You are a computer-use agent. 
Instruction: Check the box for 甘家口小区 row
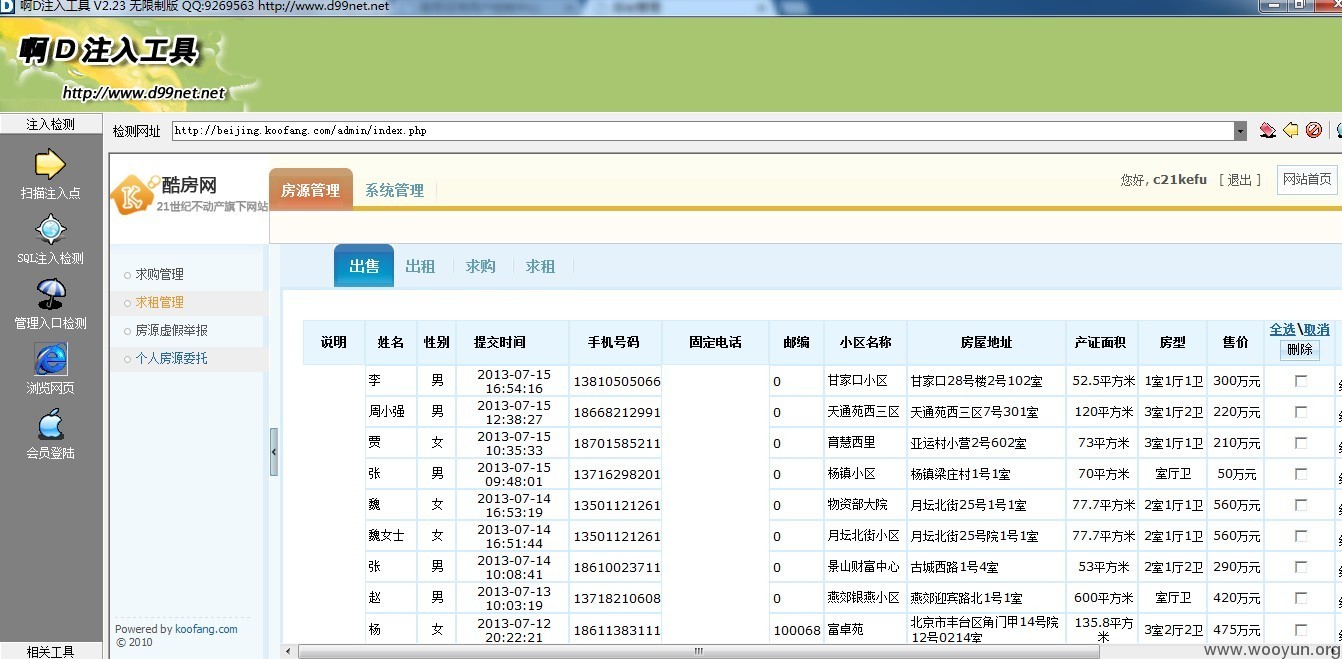pos(1300,381)
